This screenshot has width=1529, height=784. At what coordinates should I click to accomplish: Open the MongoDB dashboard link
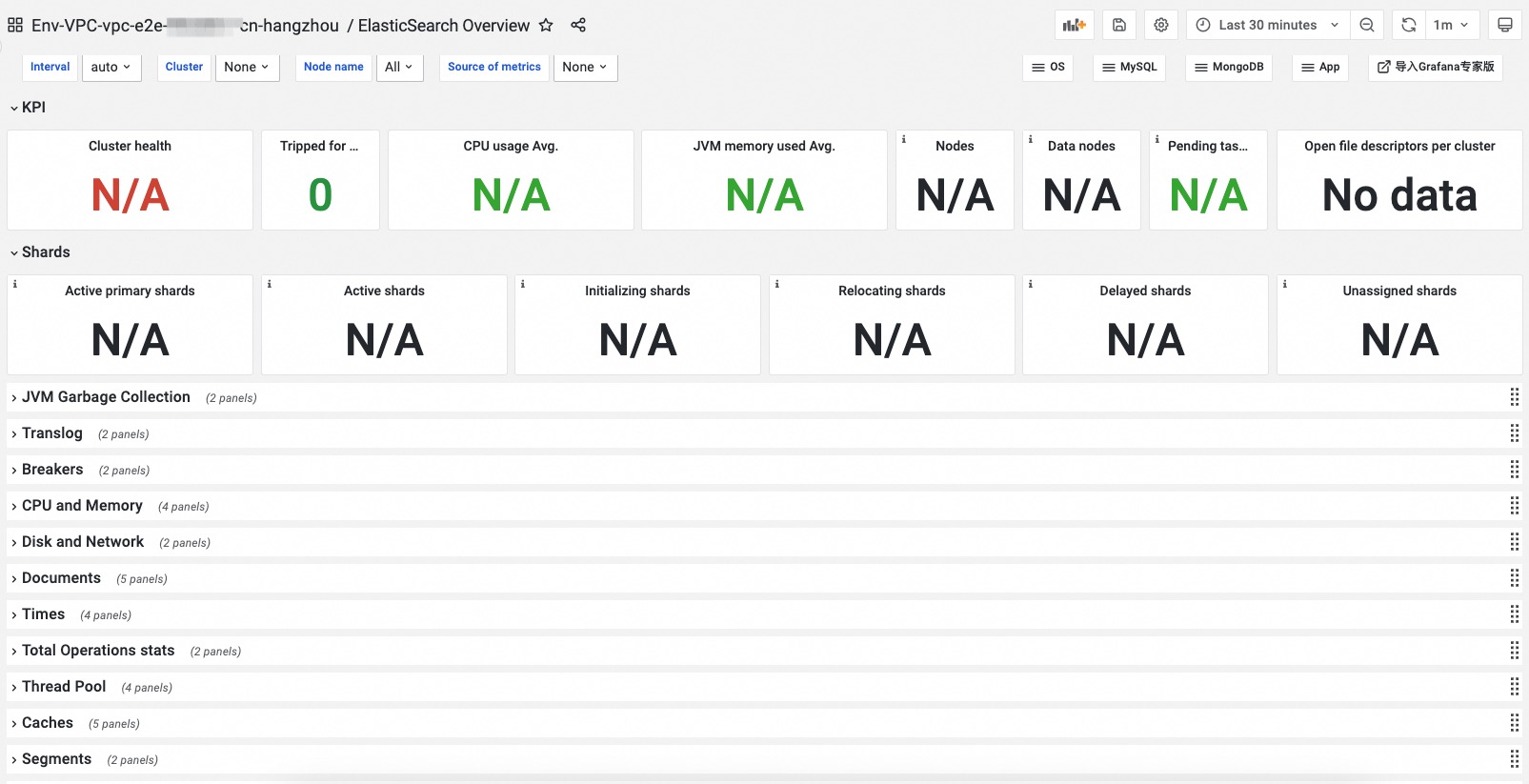(x=1229, y=67)
